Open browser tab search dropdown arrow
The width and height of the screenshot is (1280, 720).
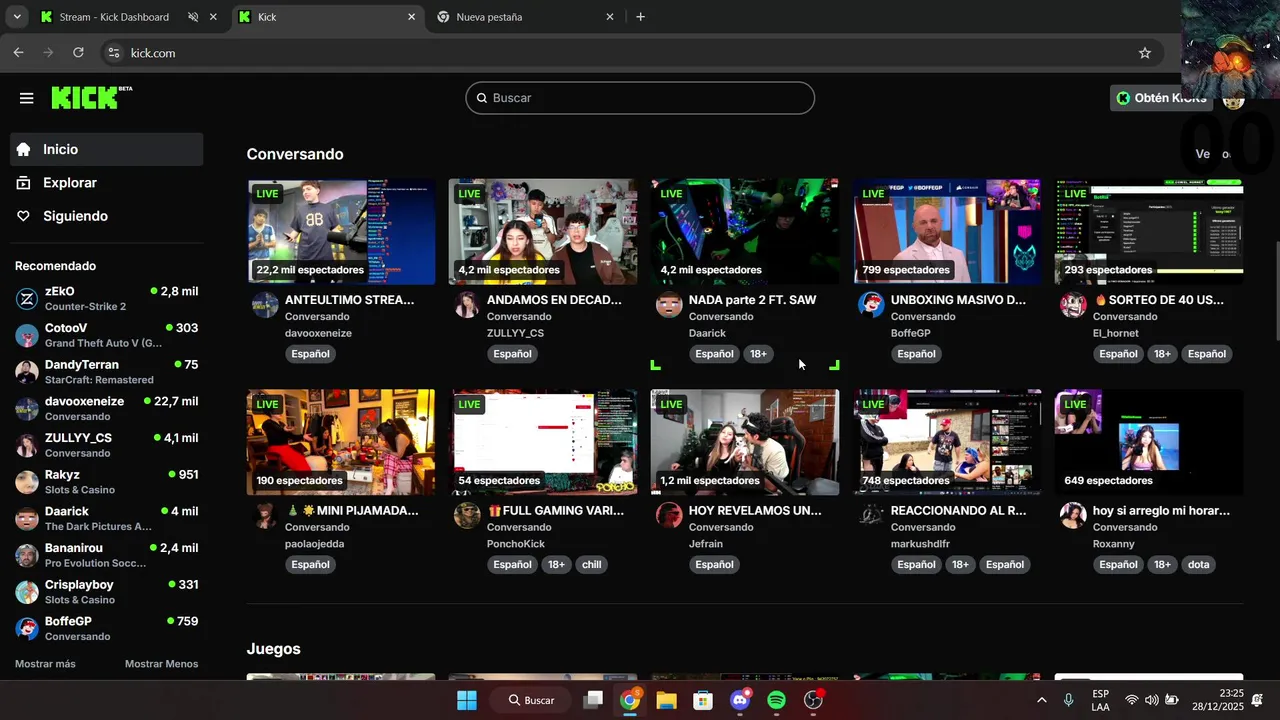(x=16, y=17)
